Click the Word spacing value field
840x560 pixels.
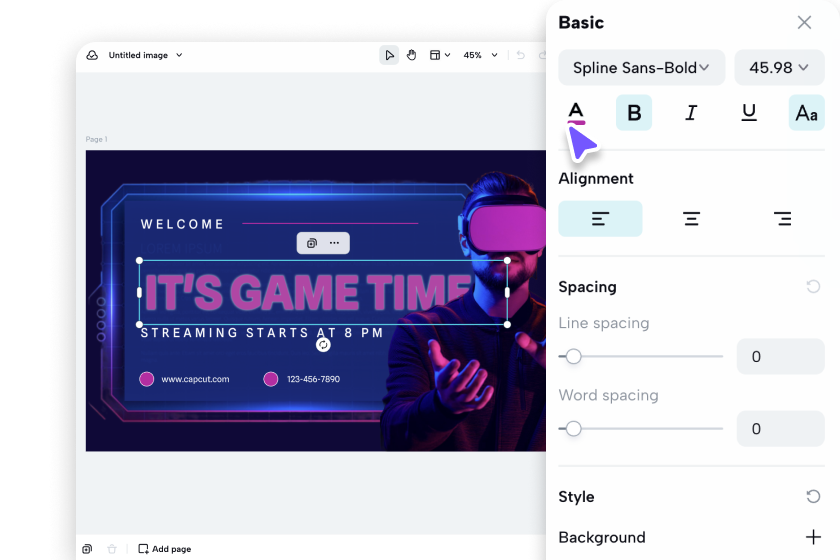coord(781,429)
